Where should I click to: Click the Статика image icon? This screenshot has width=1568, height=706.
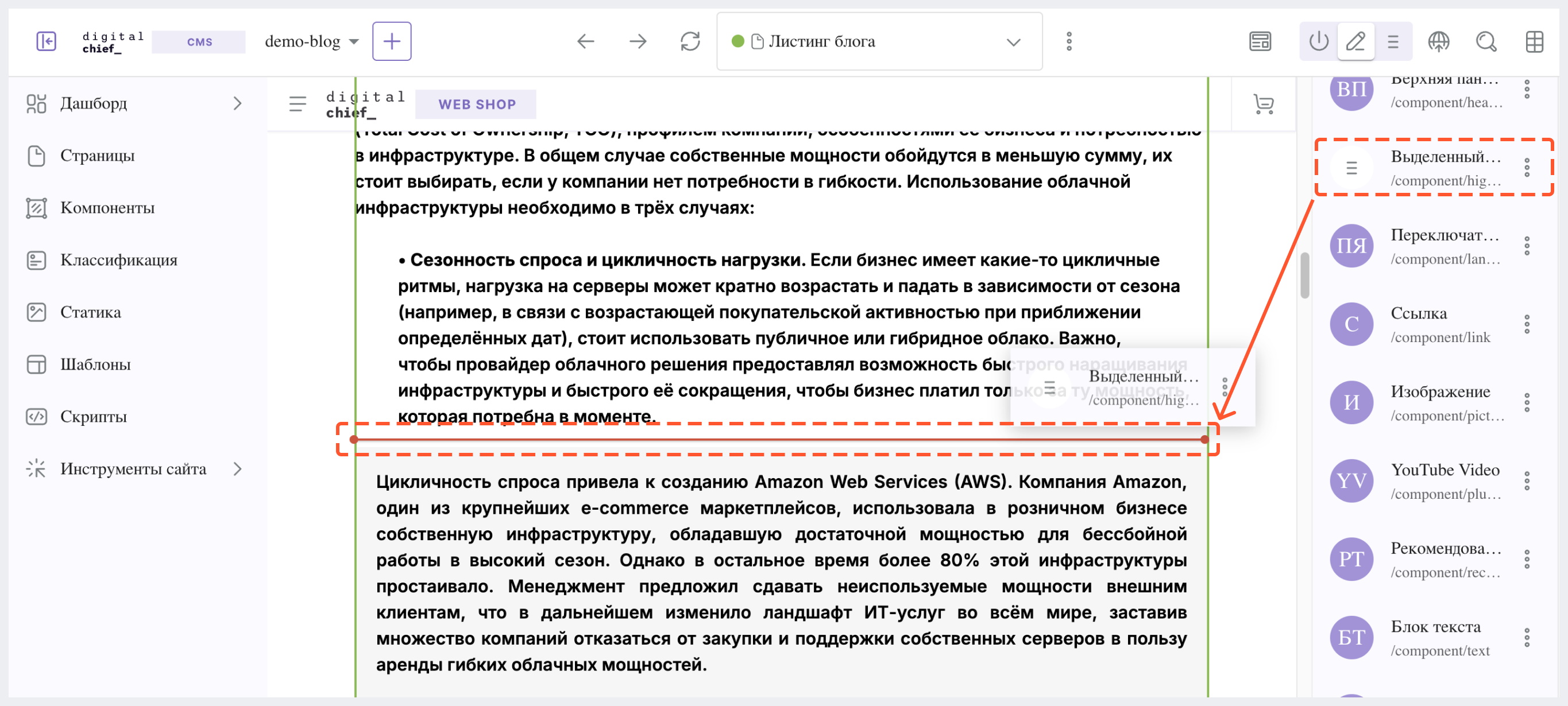coord(37,313)
